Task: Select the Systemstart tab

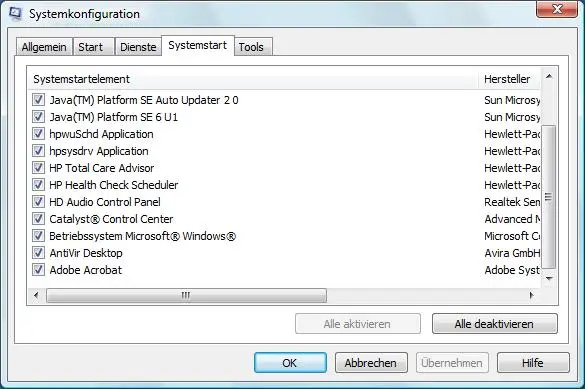Action: (x=197, y=46)
